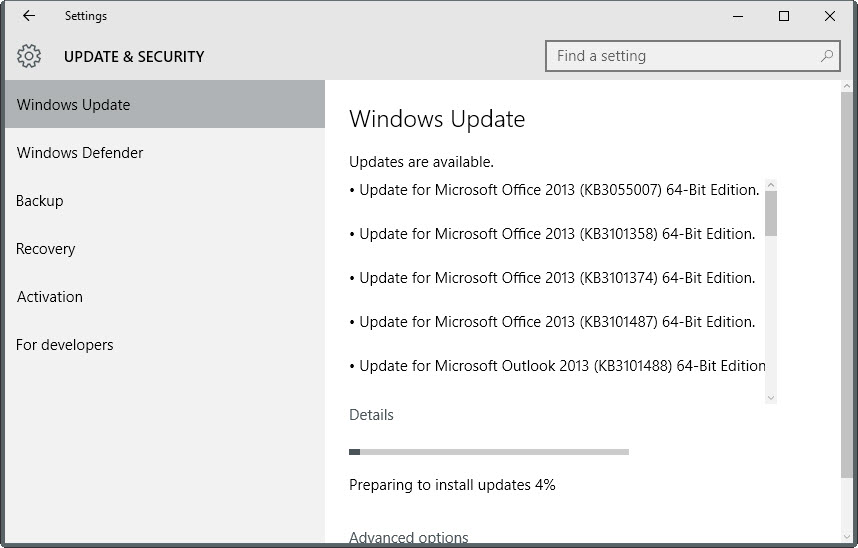858x548 pixels.
Task: Open the Backup section
Action: [165, 200]
